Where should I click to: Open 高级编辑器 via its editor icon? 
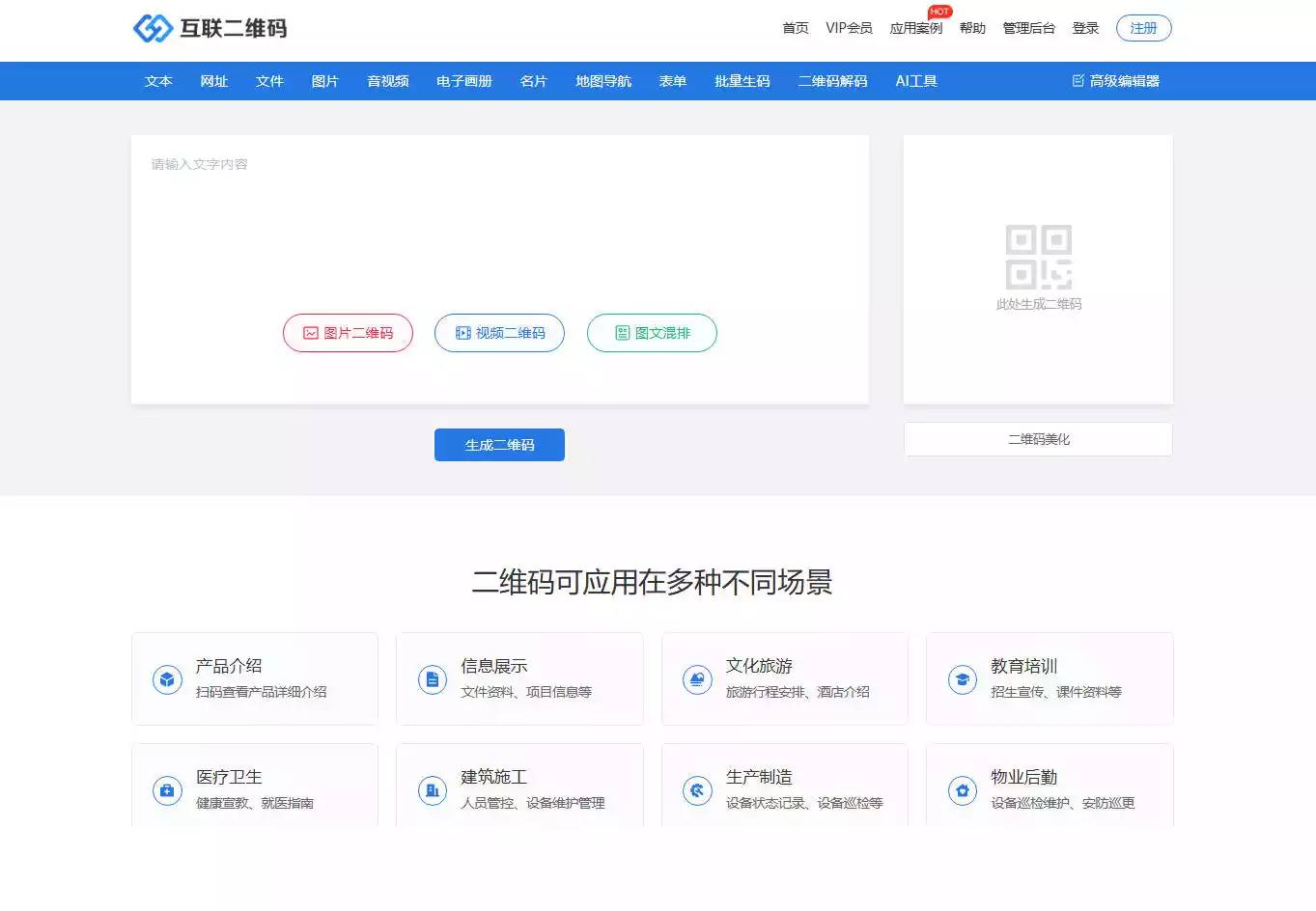1078,81
